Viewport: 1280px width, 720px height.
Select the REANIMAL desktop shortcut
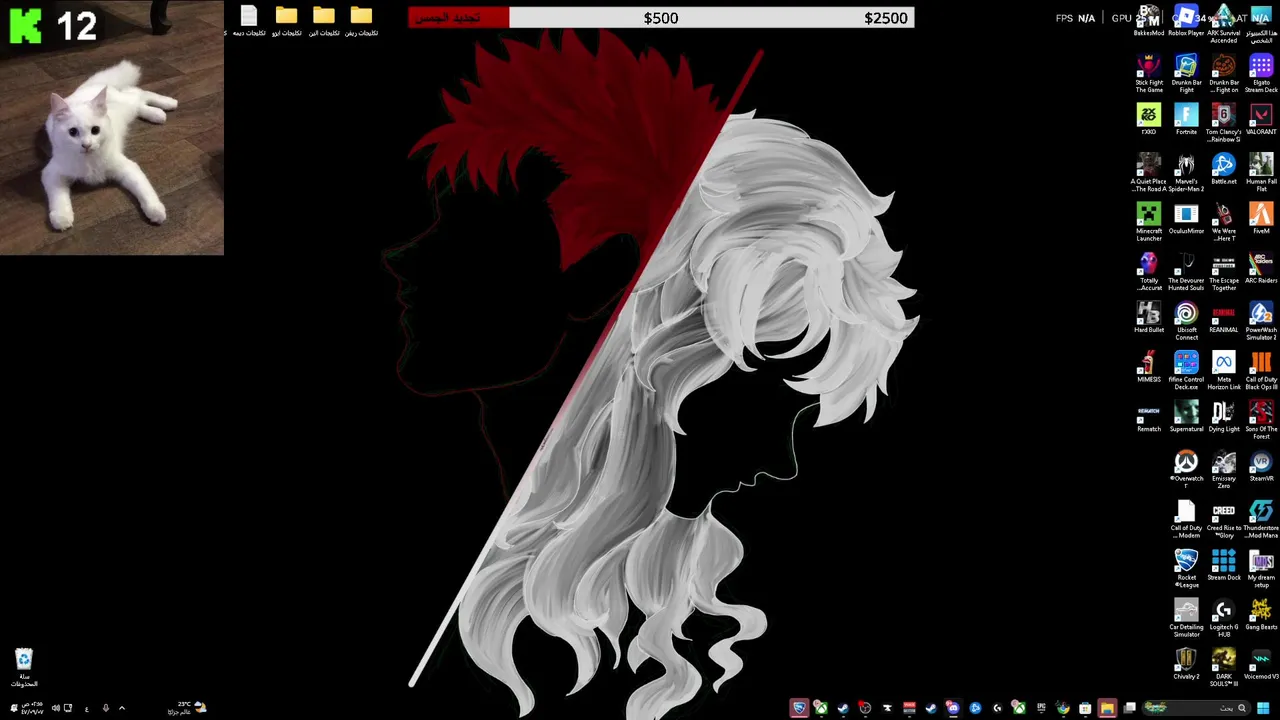tap(1223, 318)
